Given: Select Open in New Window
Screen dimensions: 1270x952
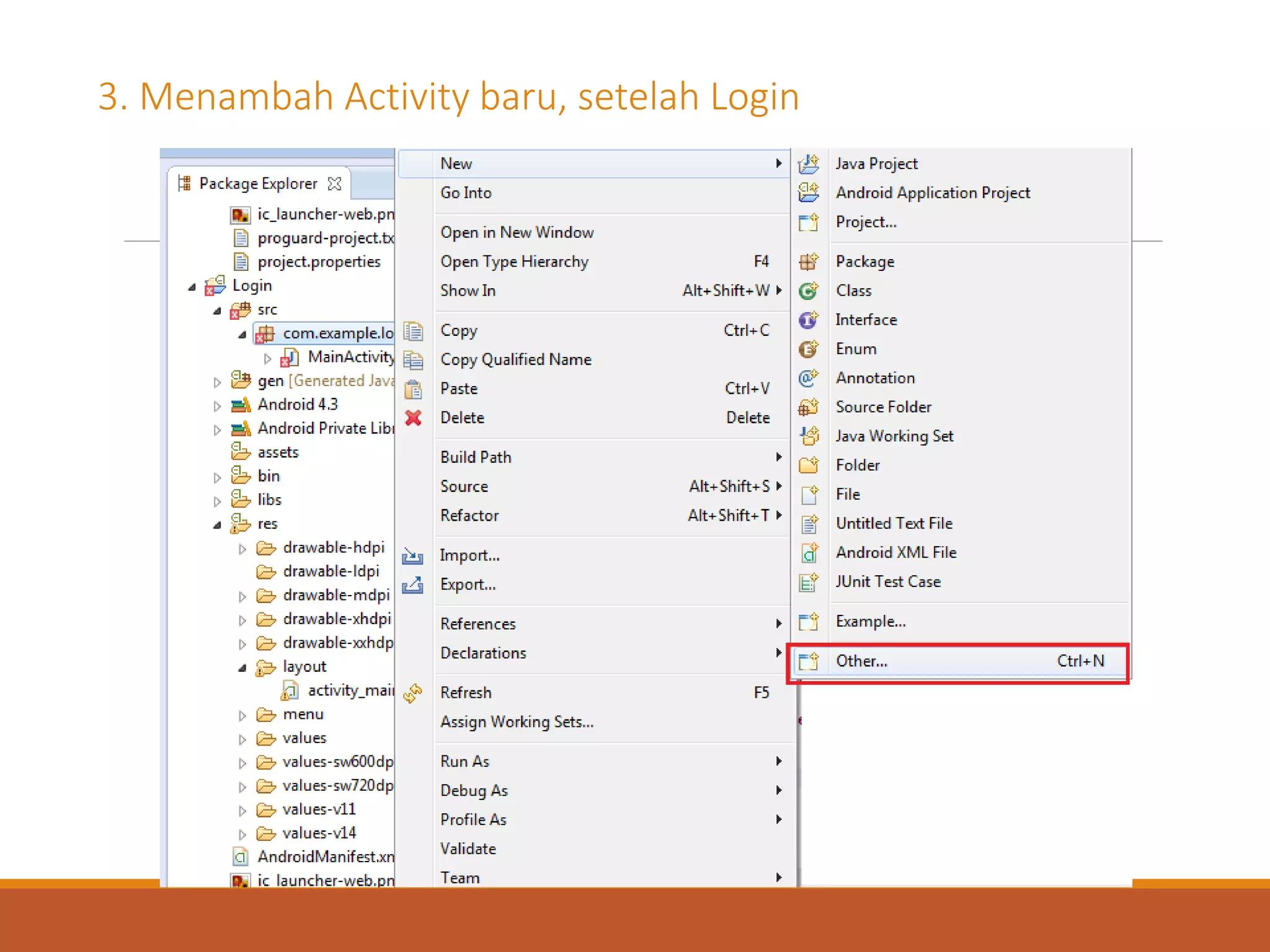Looking at the screenshot, I should coord(594,232).
